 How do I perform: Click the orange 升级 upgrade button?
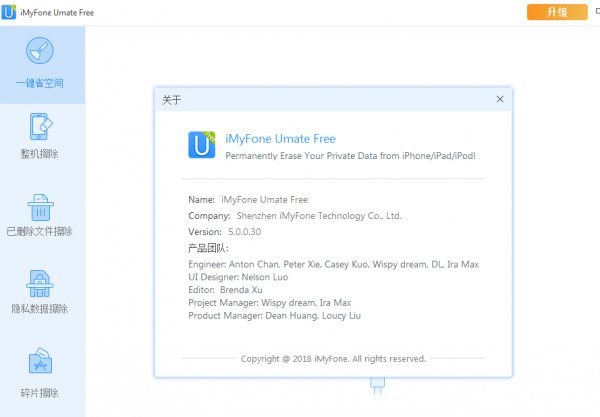[556, 12]
